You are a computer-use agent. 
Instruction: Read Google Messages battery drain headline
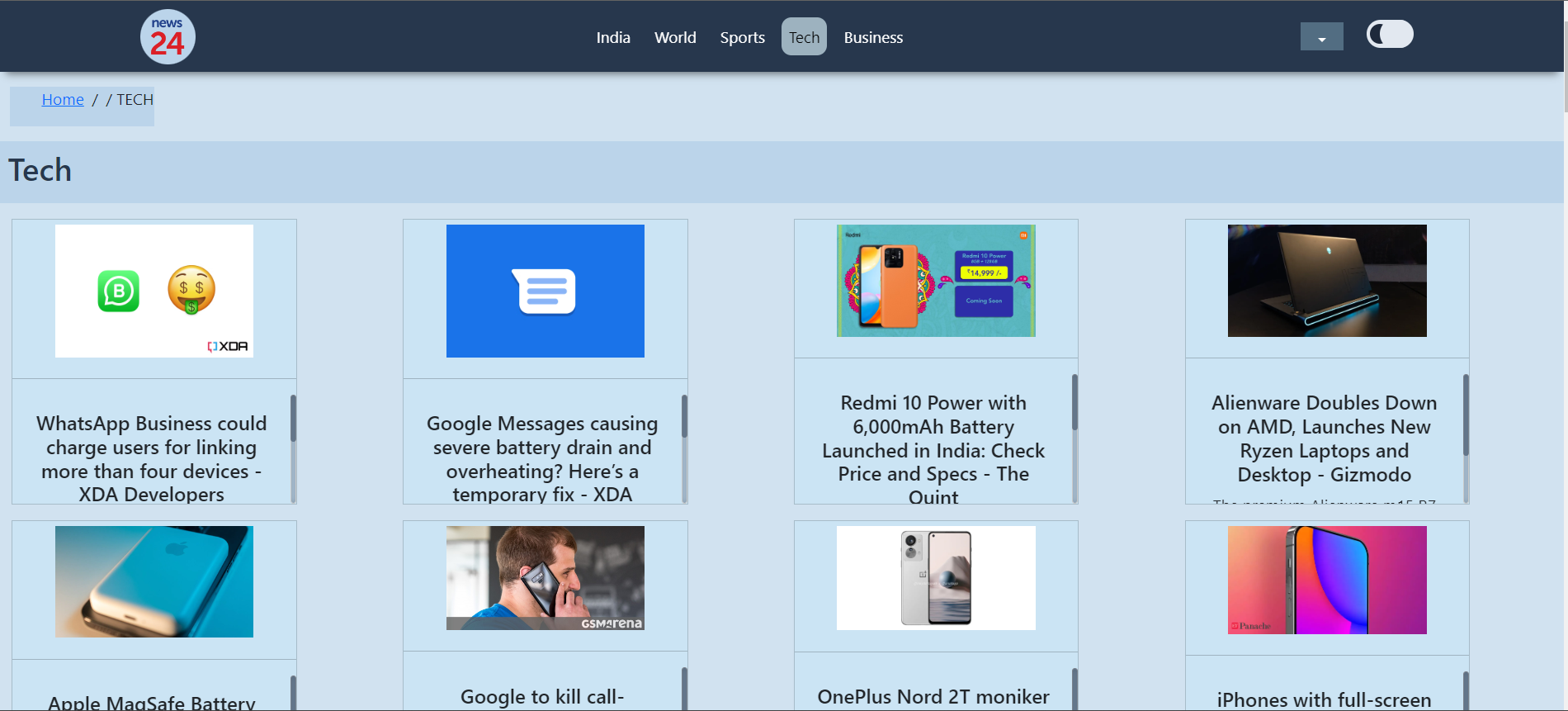tap(542, 458)
